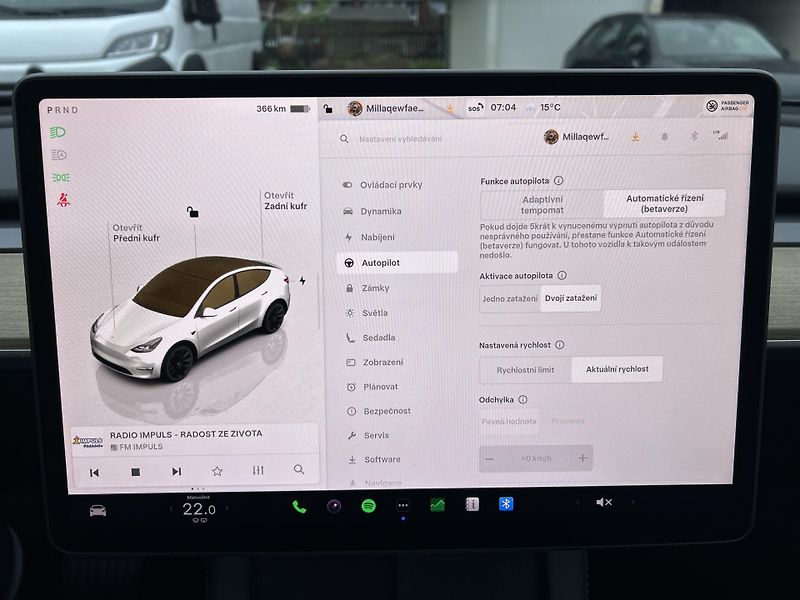Tap the red seatbelt warning icon

(63, 199)
